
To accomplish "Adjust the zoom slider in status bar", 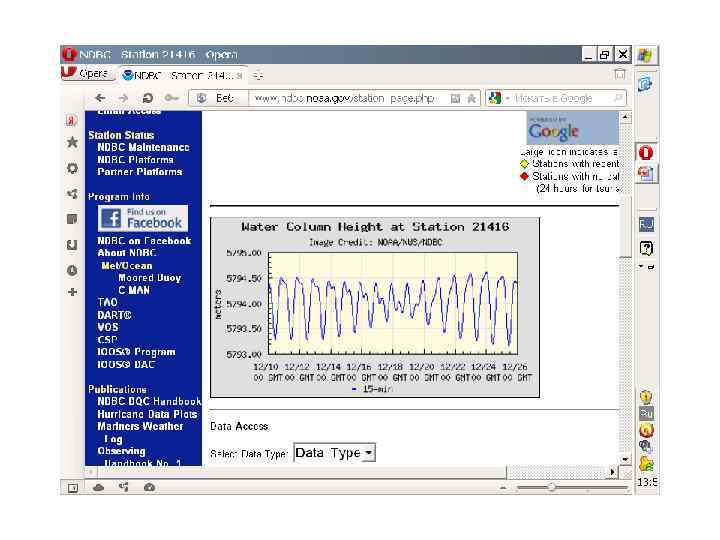I will [551, 488].
